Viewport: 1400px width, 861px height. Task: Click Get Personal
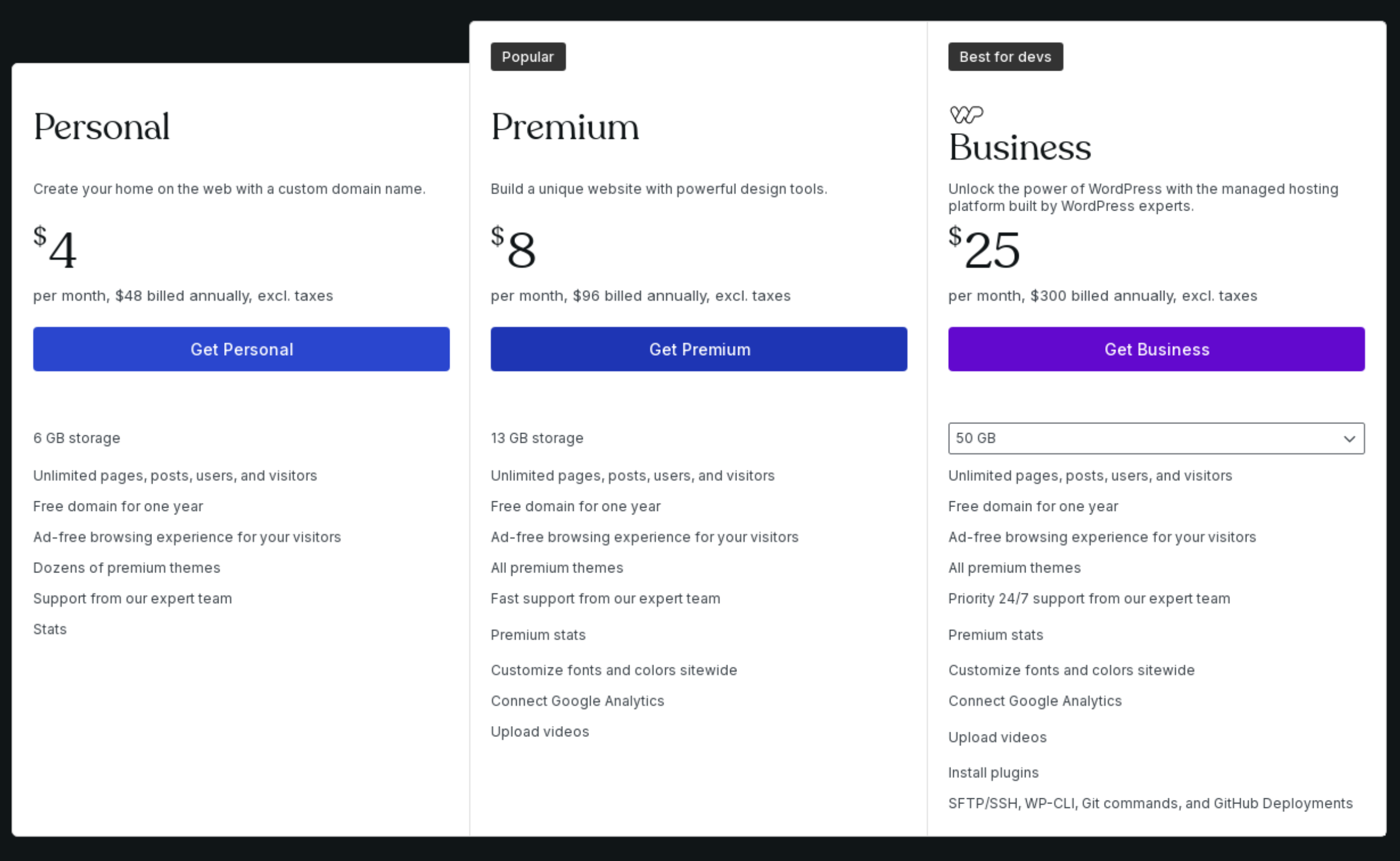pos(242,349)
